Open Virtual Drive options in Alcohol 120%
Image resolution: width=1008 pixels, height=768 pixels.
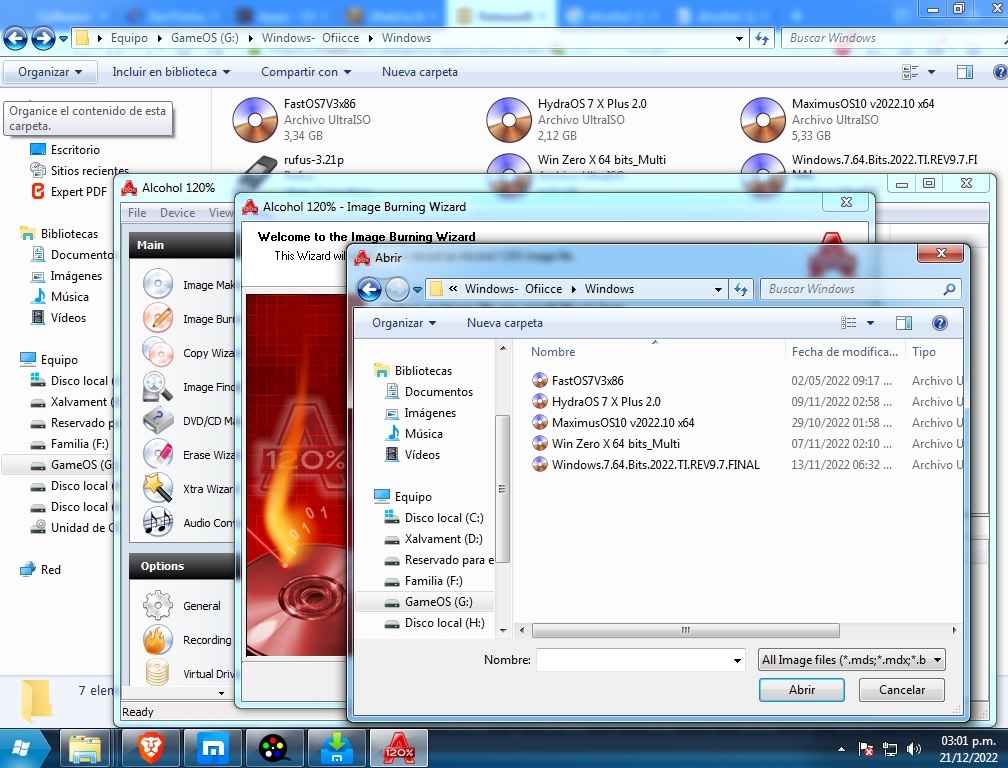pos(188,674)
